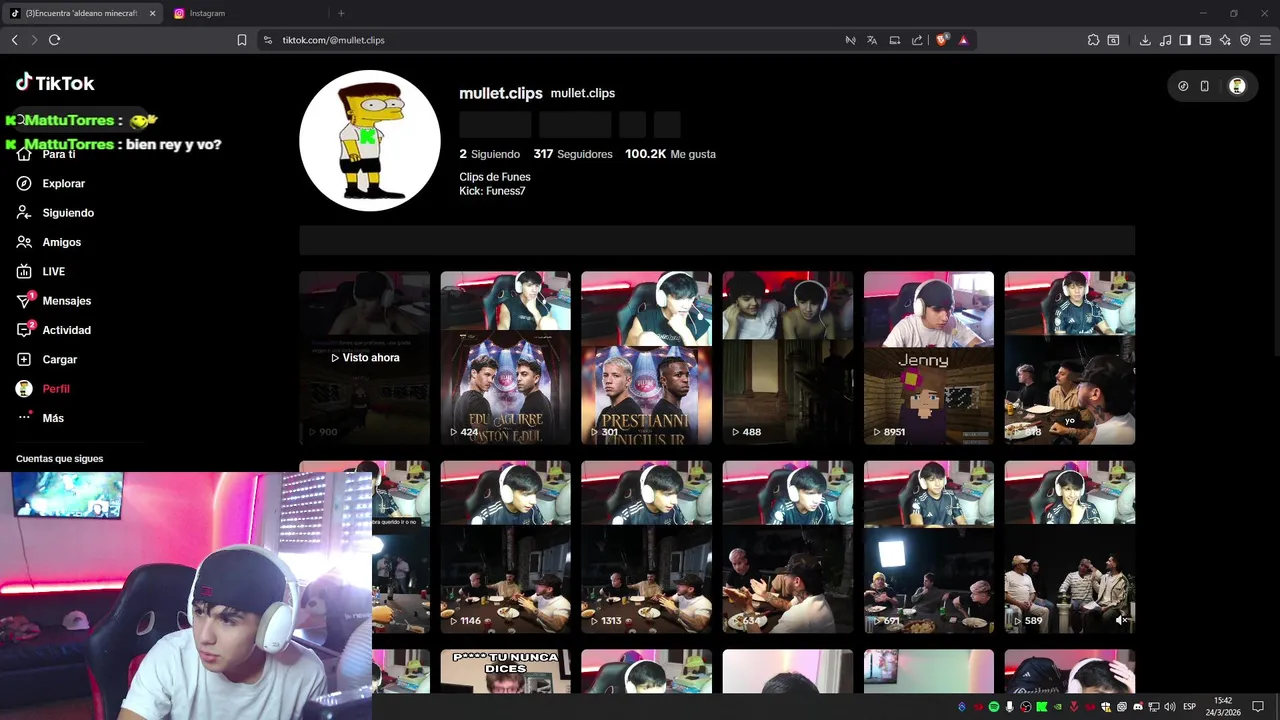Open browser extensions puzzle icon

1093,40
